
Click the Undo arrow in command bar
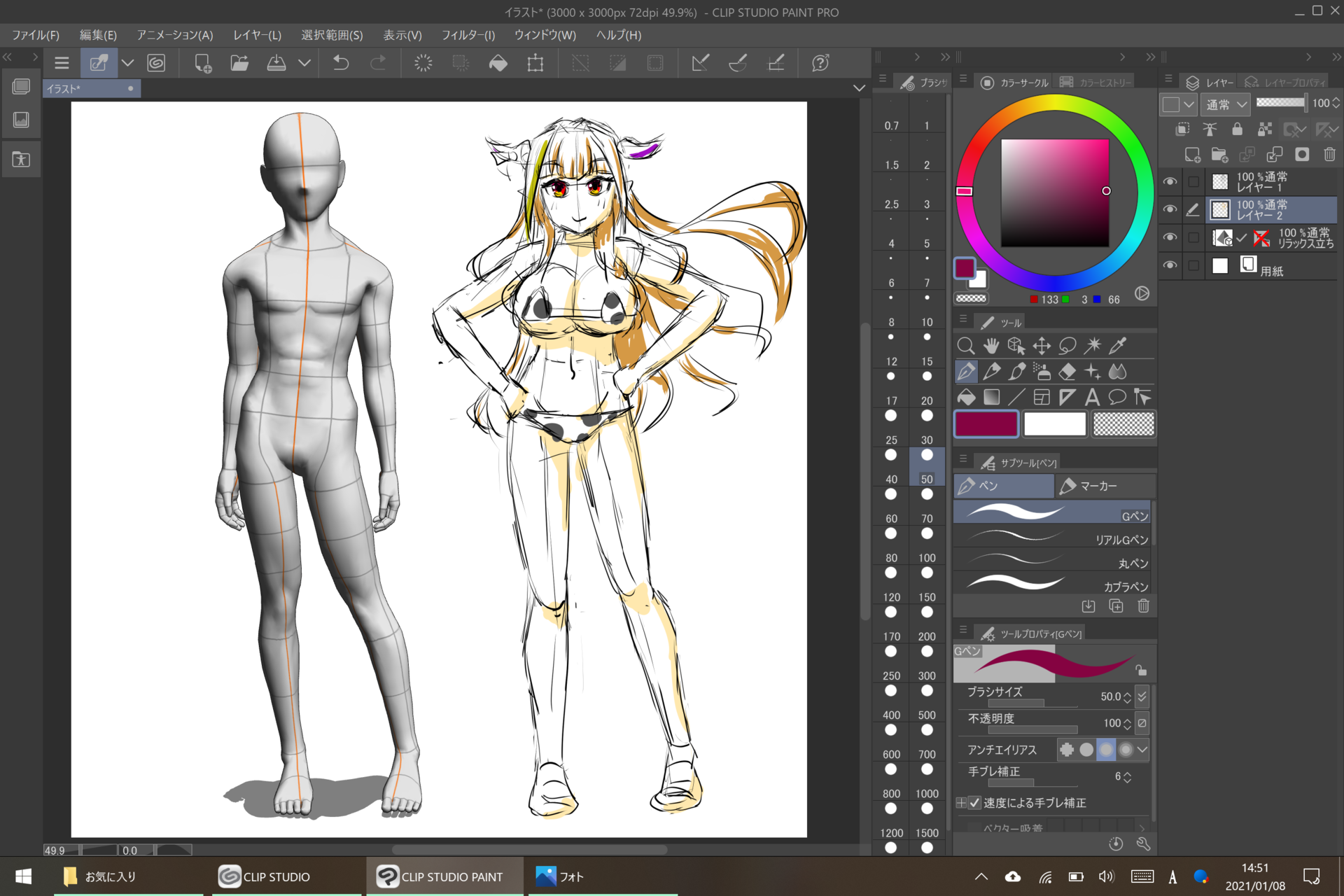341,63
